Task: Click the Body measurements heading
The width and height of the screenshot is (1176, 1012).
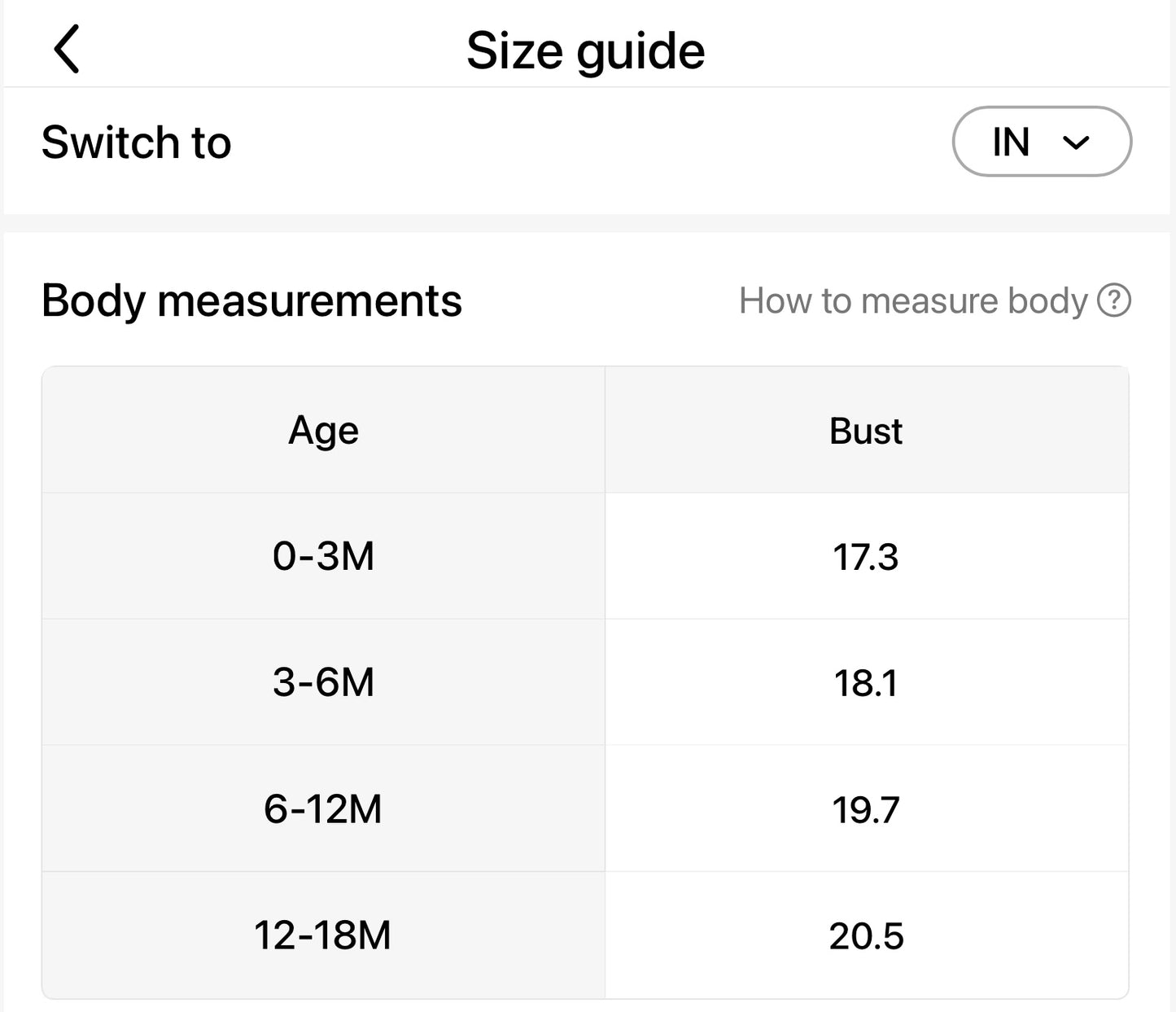Action: pyautogui.click(x=251, y=300)
